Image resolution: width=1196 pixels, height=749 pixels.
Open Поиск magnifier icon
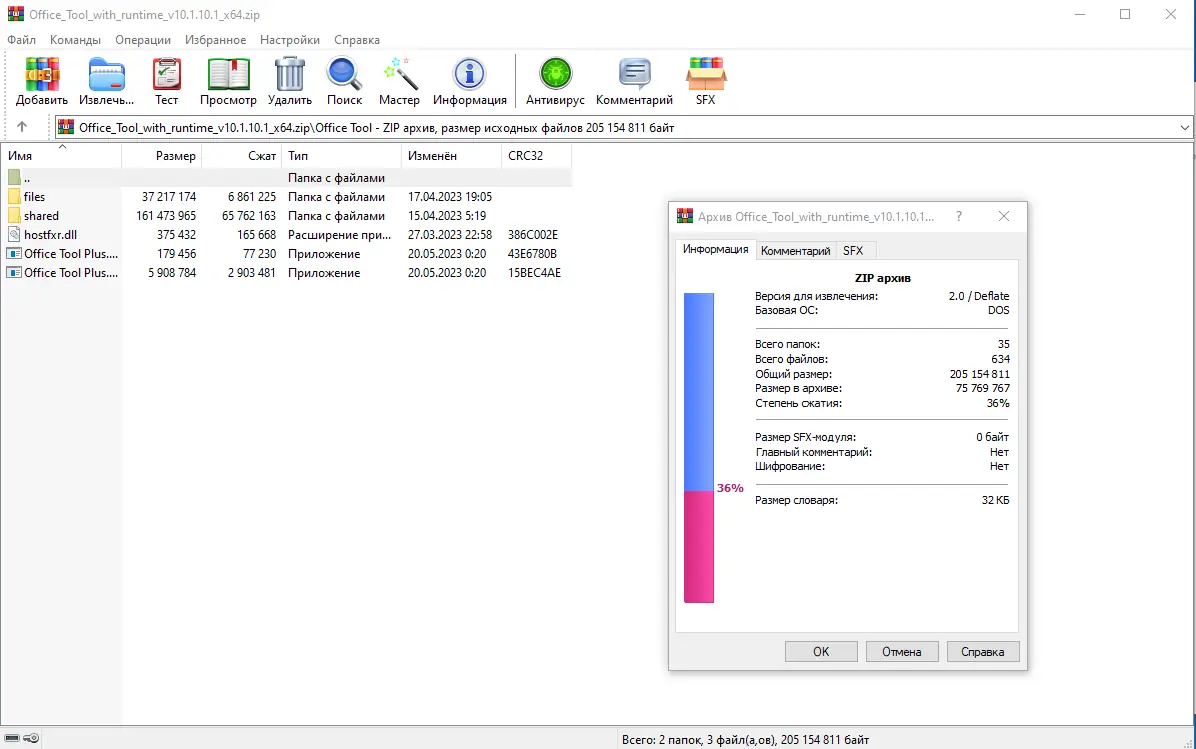[x=344, y=74]
